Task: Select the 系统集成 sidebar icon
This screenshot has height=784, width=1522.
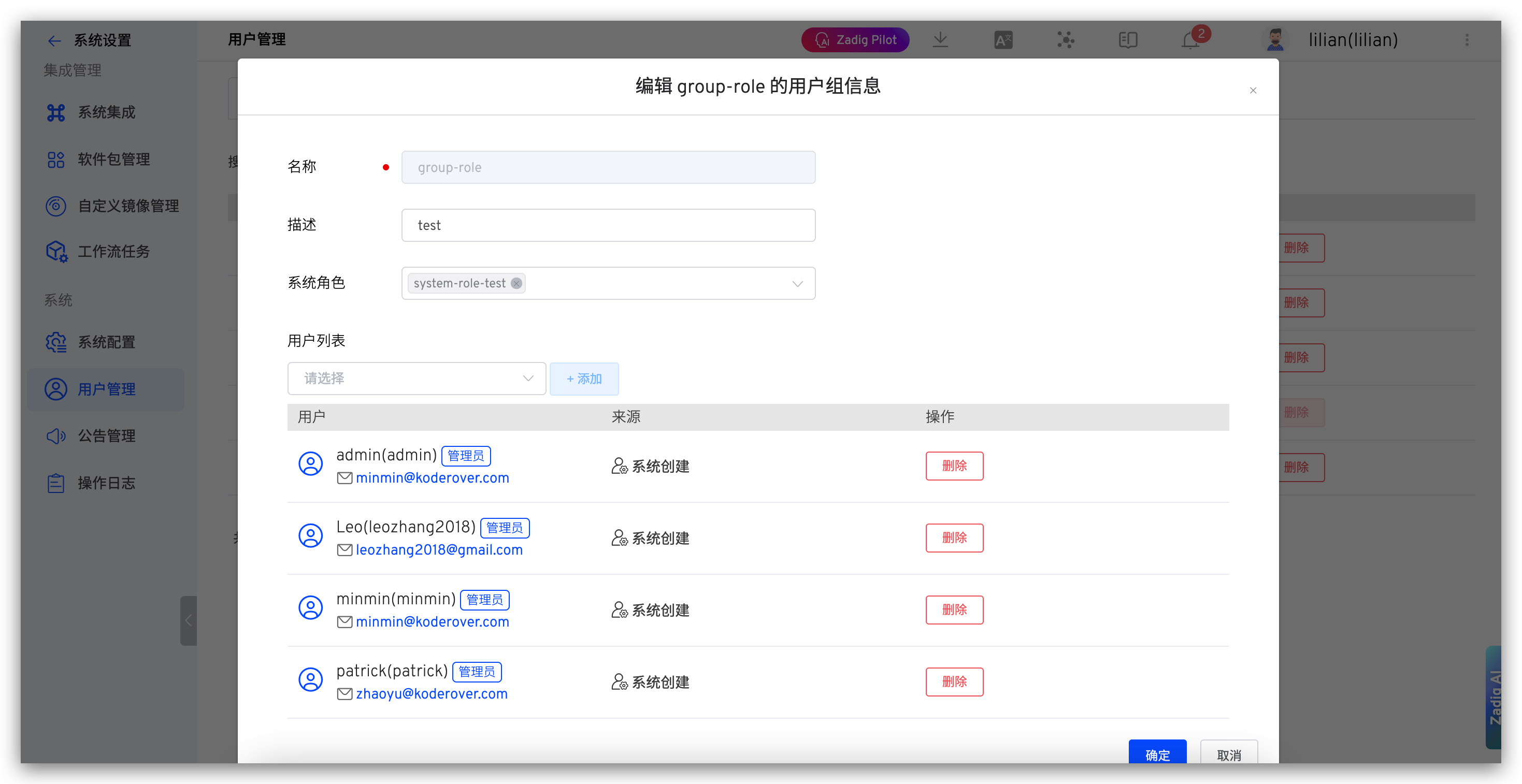Action: click(x=56, y=112)
